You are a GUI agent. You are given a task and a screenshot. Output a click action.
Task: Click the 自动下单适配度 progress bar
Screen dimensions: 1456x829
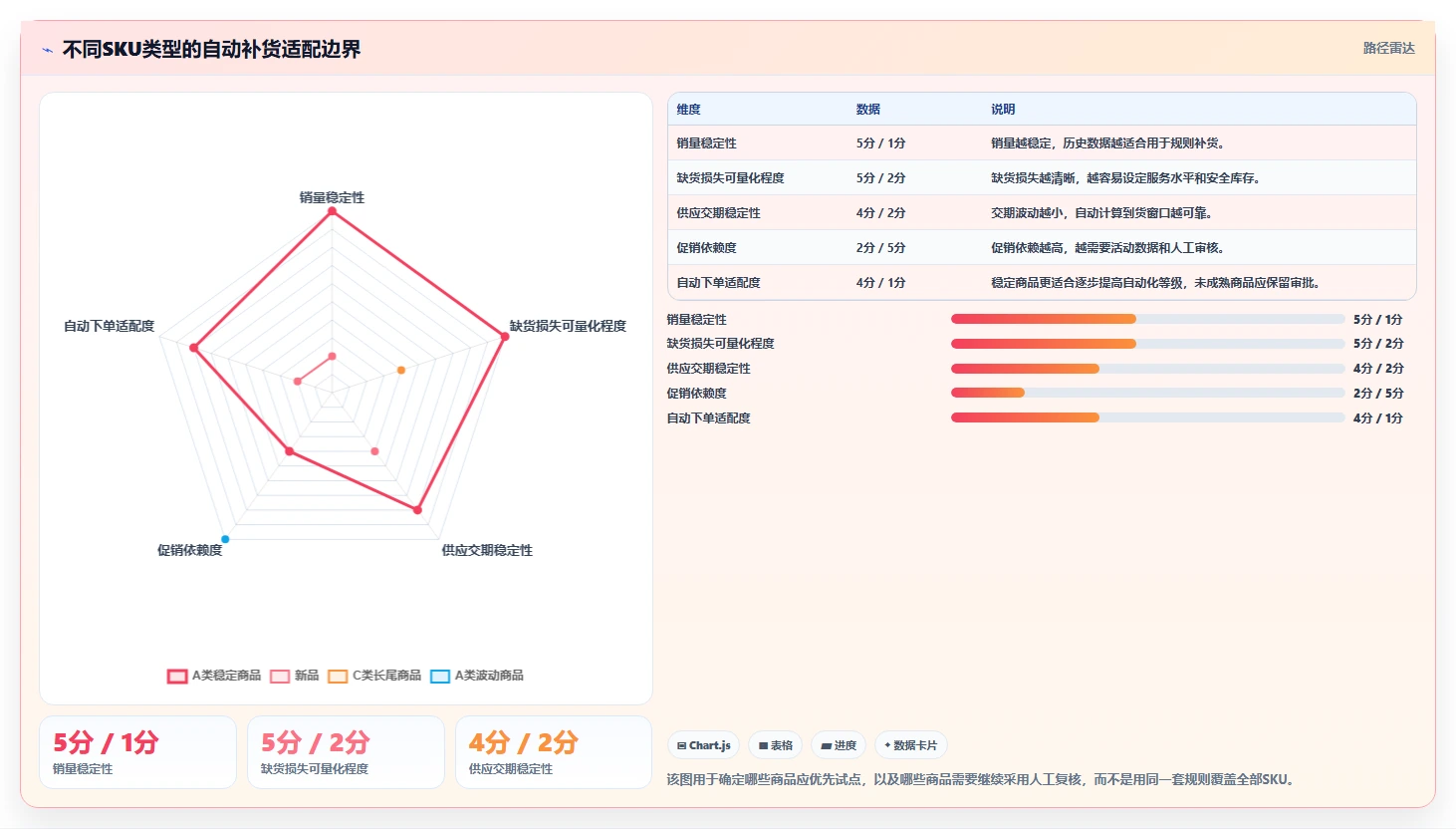point(1147,417)
